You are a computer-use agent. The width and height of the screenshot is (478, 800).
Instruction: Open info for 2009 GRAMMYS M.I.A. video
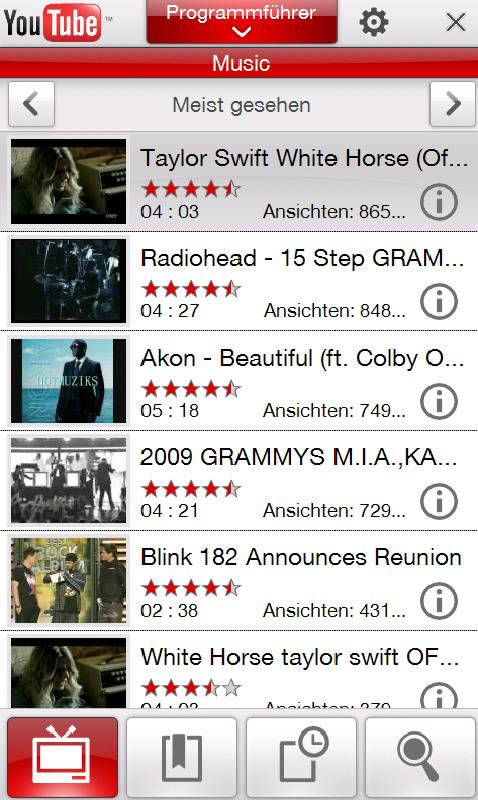[439, 501]
